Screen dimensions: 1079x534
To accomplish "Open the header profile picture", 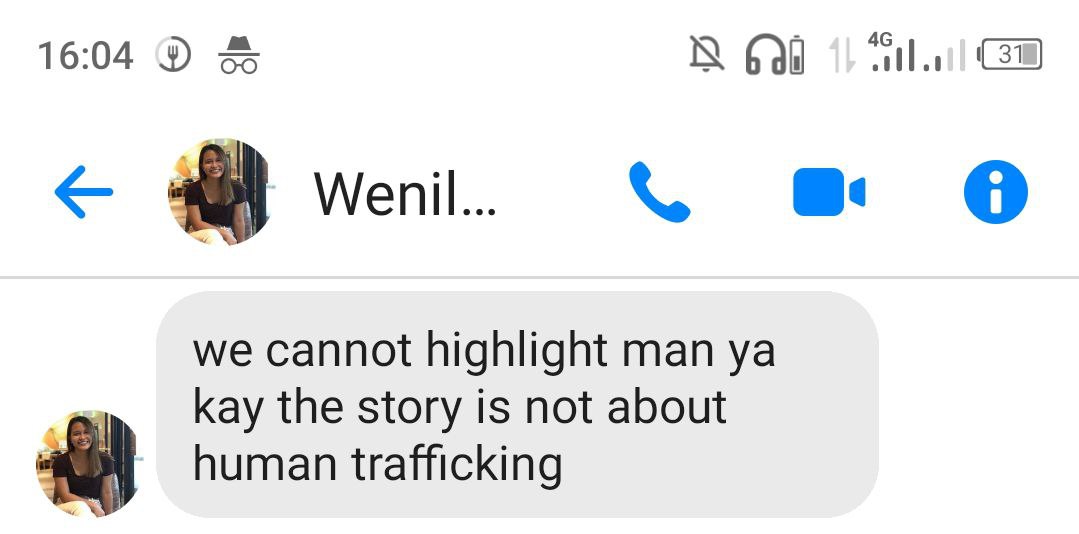I will (x=220, y=192).
